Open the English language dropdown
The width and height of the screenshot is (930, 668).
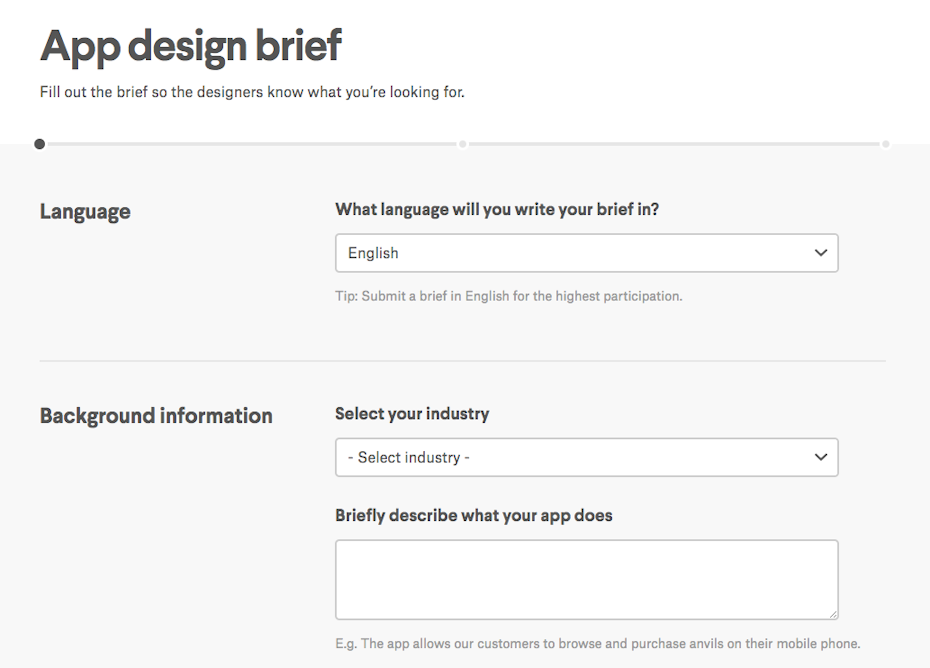[x=586, y=253]
